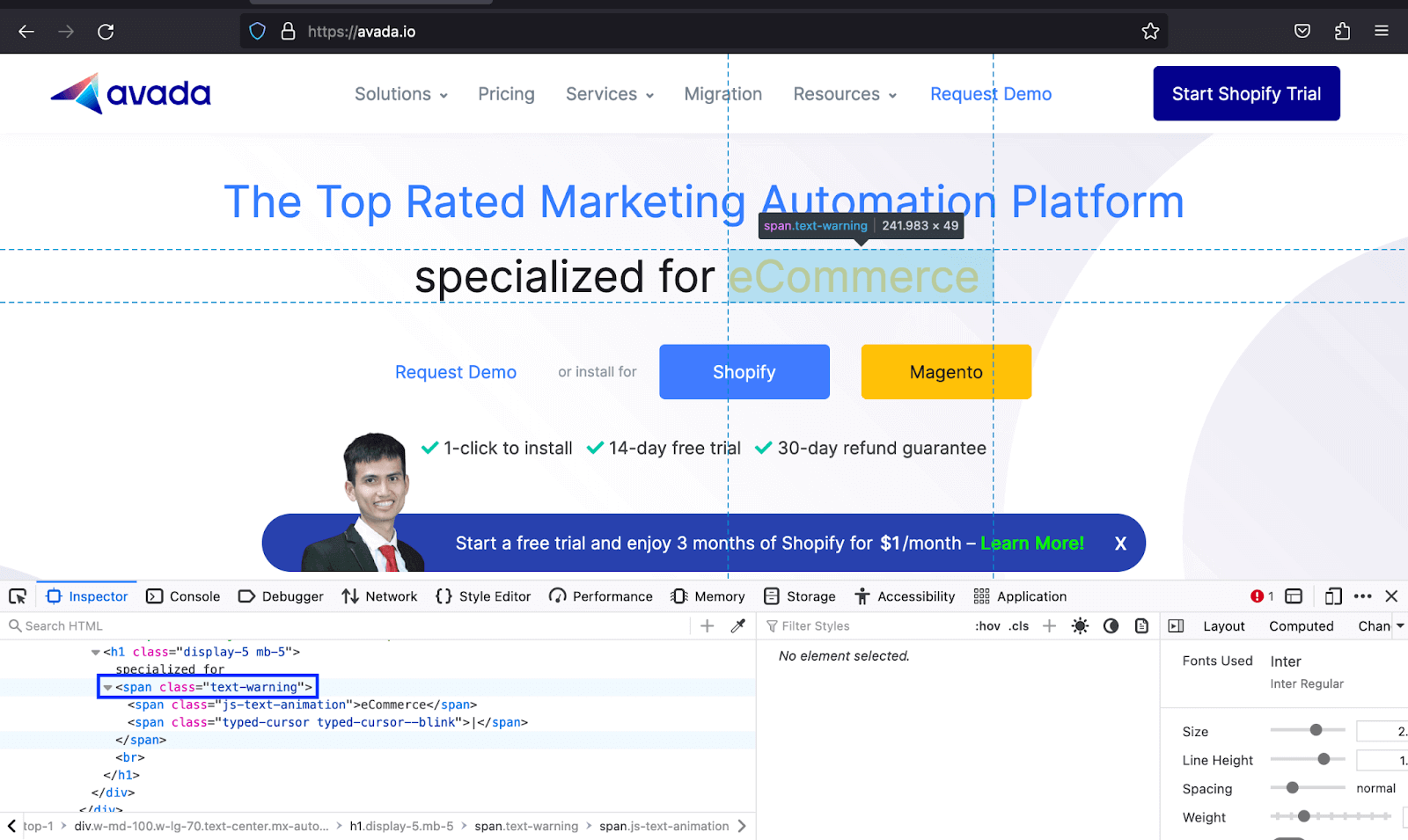Click the eyedropper icon next to Search HTML

737,625
